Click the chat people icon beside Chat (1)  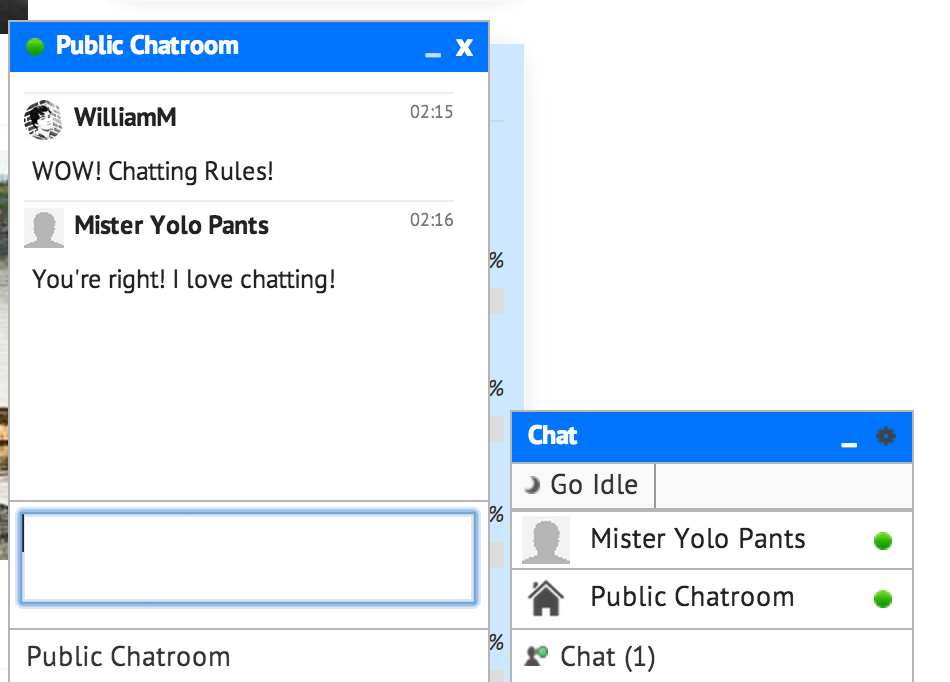point(536,656)
